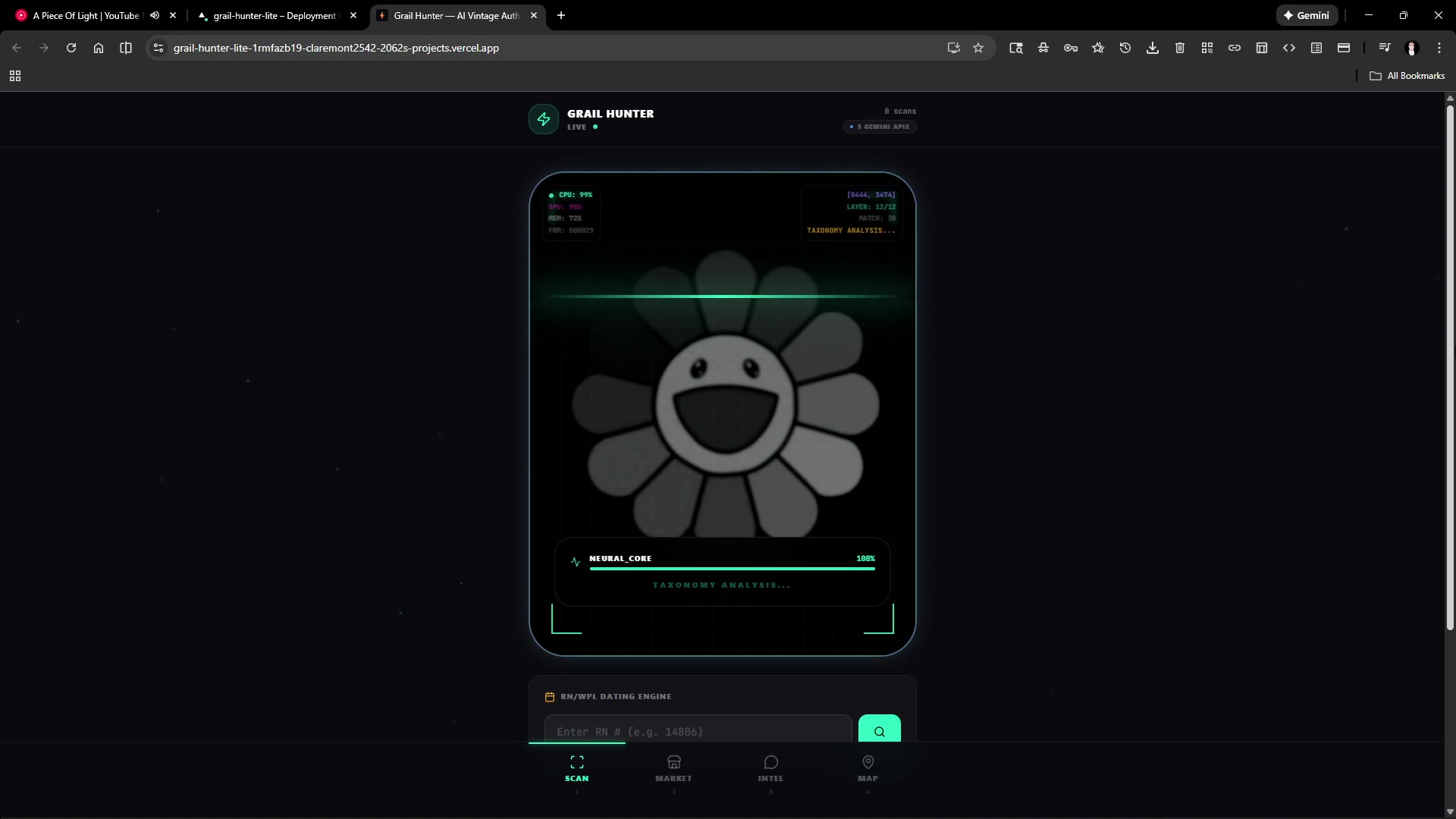Screen dimensions: 1456x819
Task: Click the Neural Core progress bar
Action: click(x=732, y=568)
